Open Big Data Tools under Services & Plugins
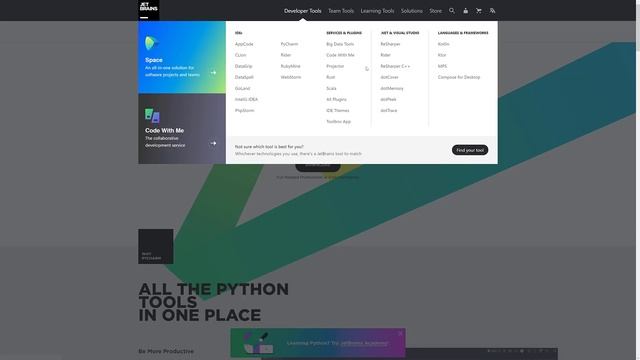The height and width of the screenshot is (360, 640). coord(340,44)
